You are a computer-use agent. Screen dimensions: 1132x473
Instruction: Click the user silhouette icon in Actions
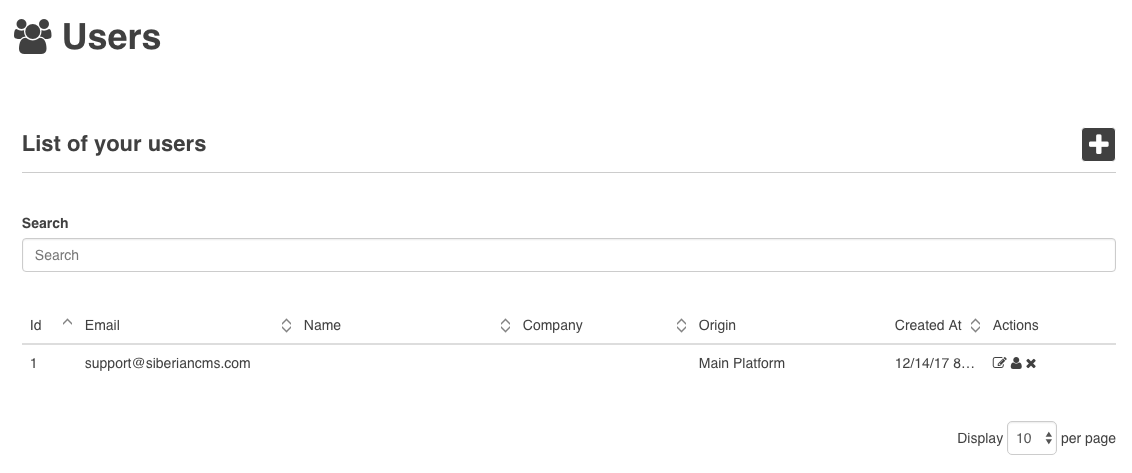pos(1016,363)
